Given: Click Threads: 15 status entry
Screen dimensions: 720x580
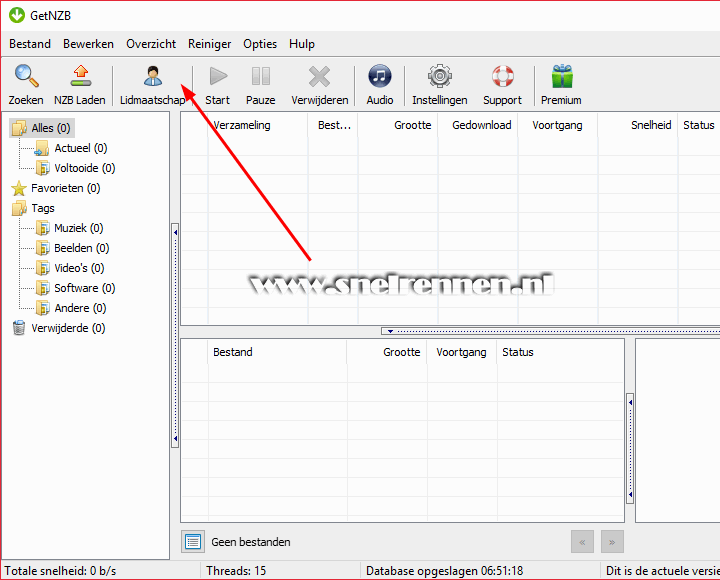Looking at the screenshot, I should (x=236, y=571).
